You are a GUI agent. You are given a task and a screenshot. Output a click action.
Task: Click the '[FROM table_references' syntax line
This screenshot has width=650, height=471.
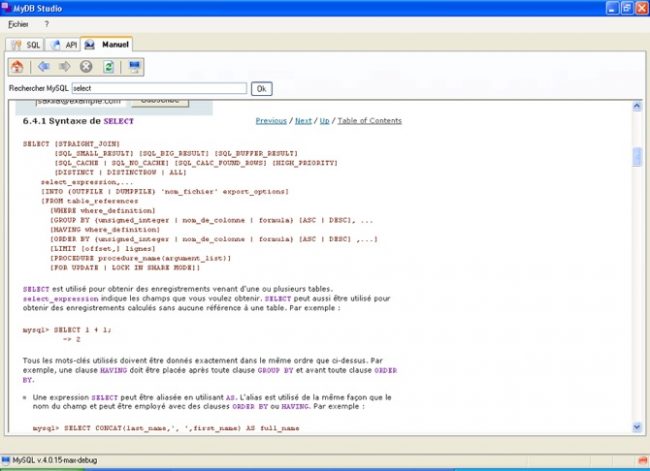[90, 201]
